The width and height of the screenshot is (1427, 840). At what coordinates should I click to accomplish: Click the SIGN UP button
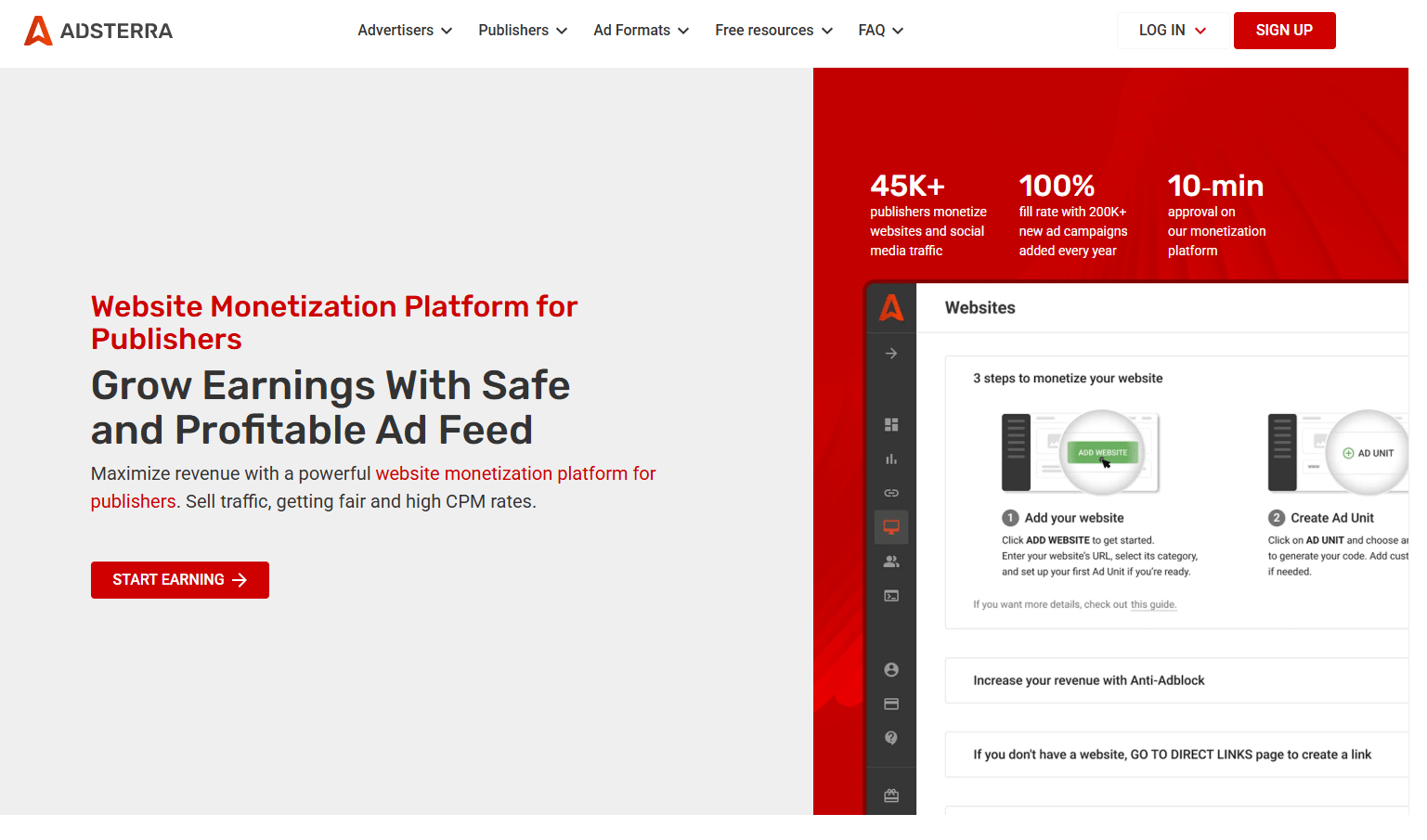(x=1284, y=31)
